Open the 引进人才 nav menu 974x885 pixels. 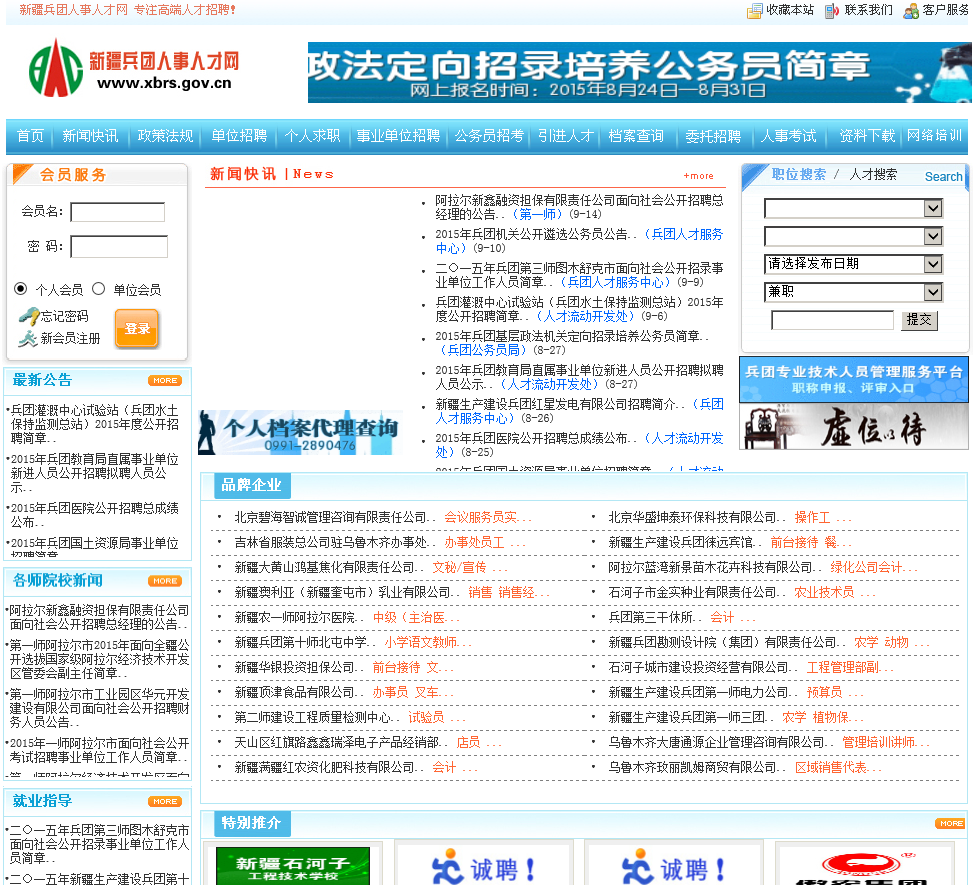566,136
